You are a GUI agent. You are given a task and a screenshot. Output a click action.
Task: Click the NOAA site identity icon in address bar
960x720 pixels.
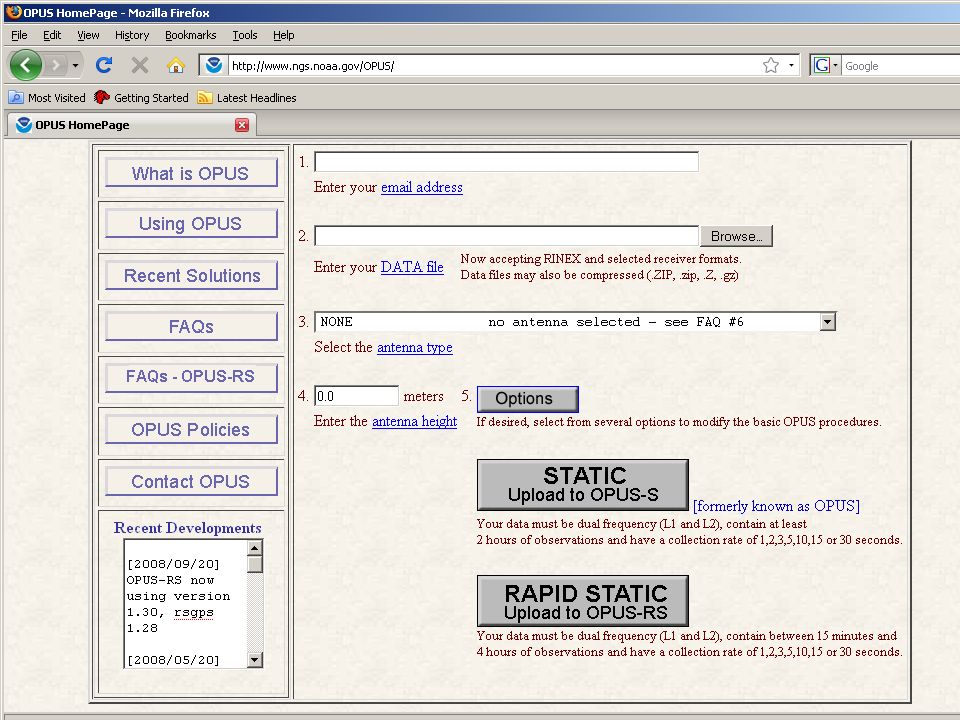click(214, 65)
